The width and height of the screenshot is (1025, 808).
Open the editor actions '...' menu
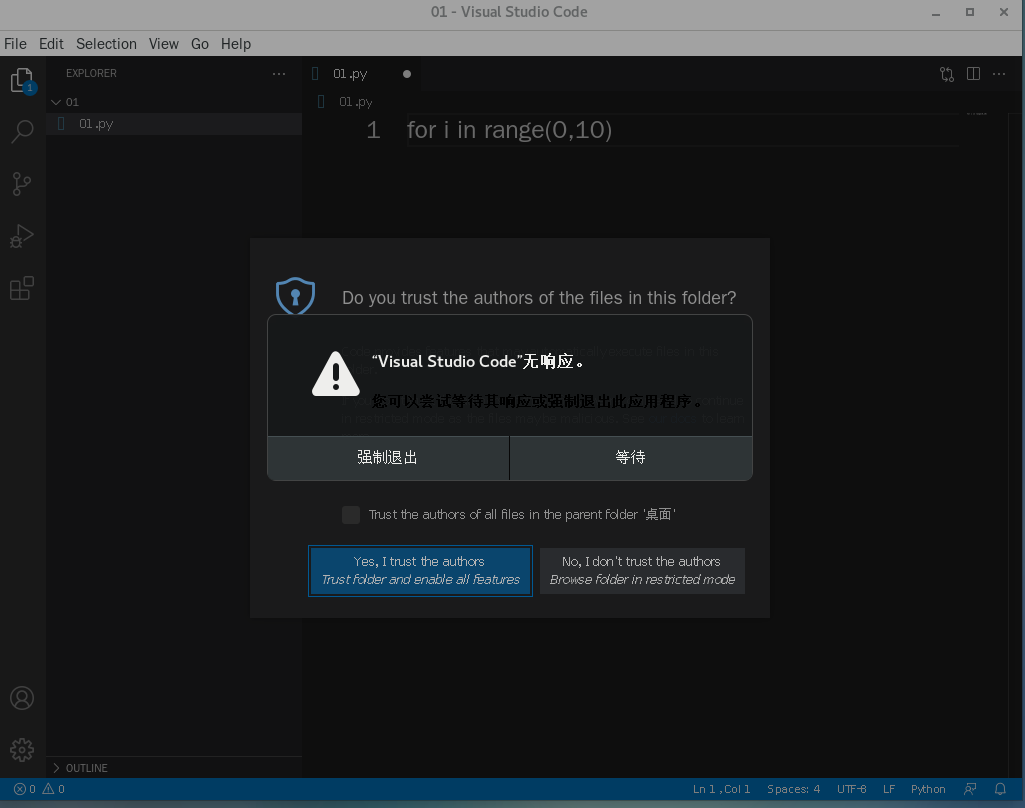pyautogui.click(x=999, y=73)
